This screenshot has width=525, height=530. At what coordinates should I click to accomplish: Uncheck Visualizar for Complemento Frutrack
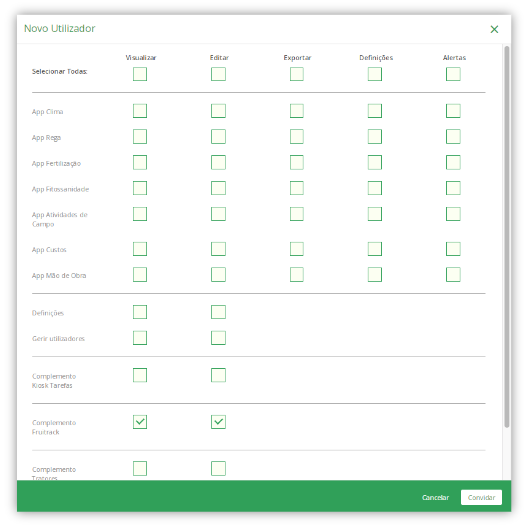140,422
